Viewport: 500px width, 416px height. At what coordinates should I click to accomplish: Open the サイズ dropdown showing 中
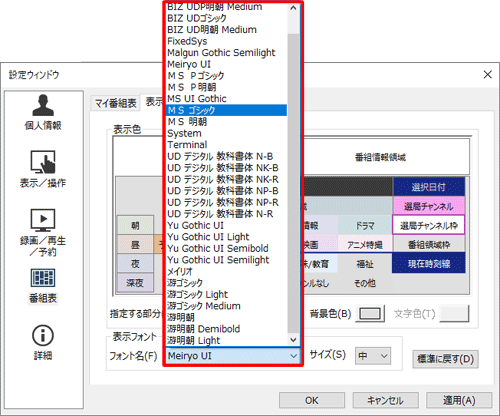tap(373, 356)
